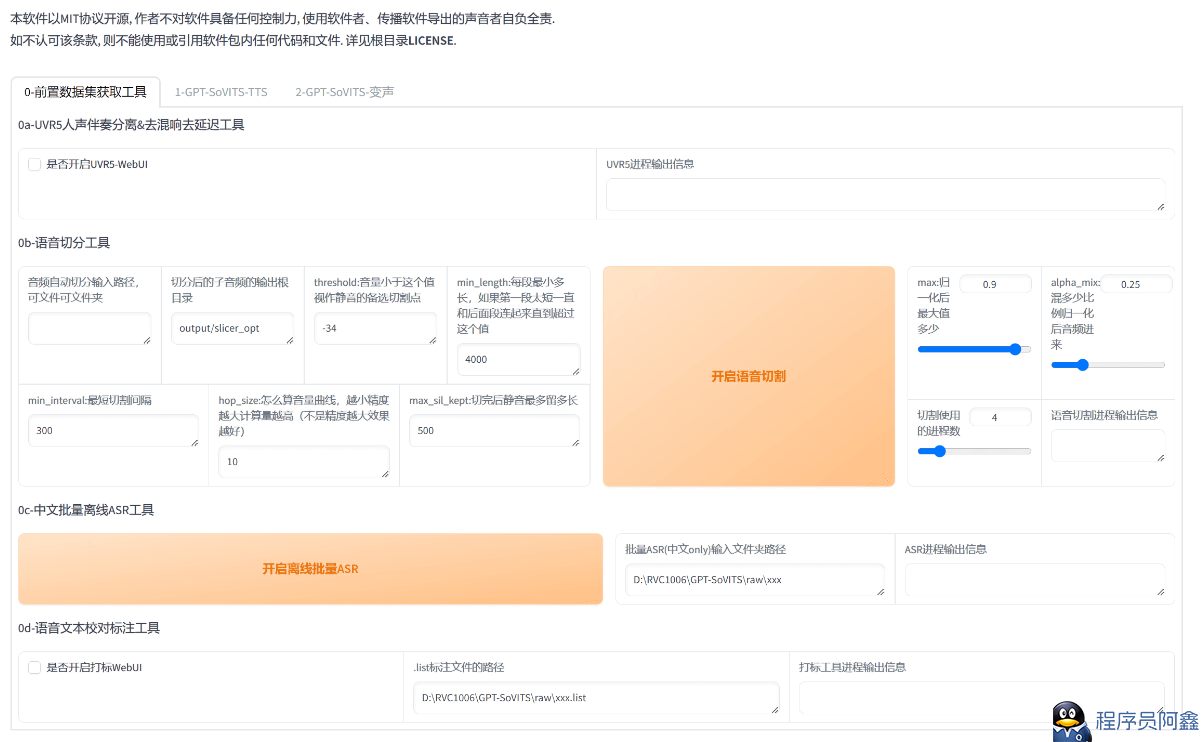Click the 0c-中文批量离线ASR工具 heading text
The height and width of the screenshot is (742, 1203).
click(x=86, y=510)
